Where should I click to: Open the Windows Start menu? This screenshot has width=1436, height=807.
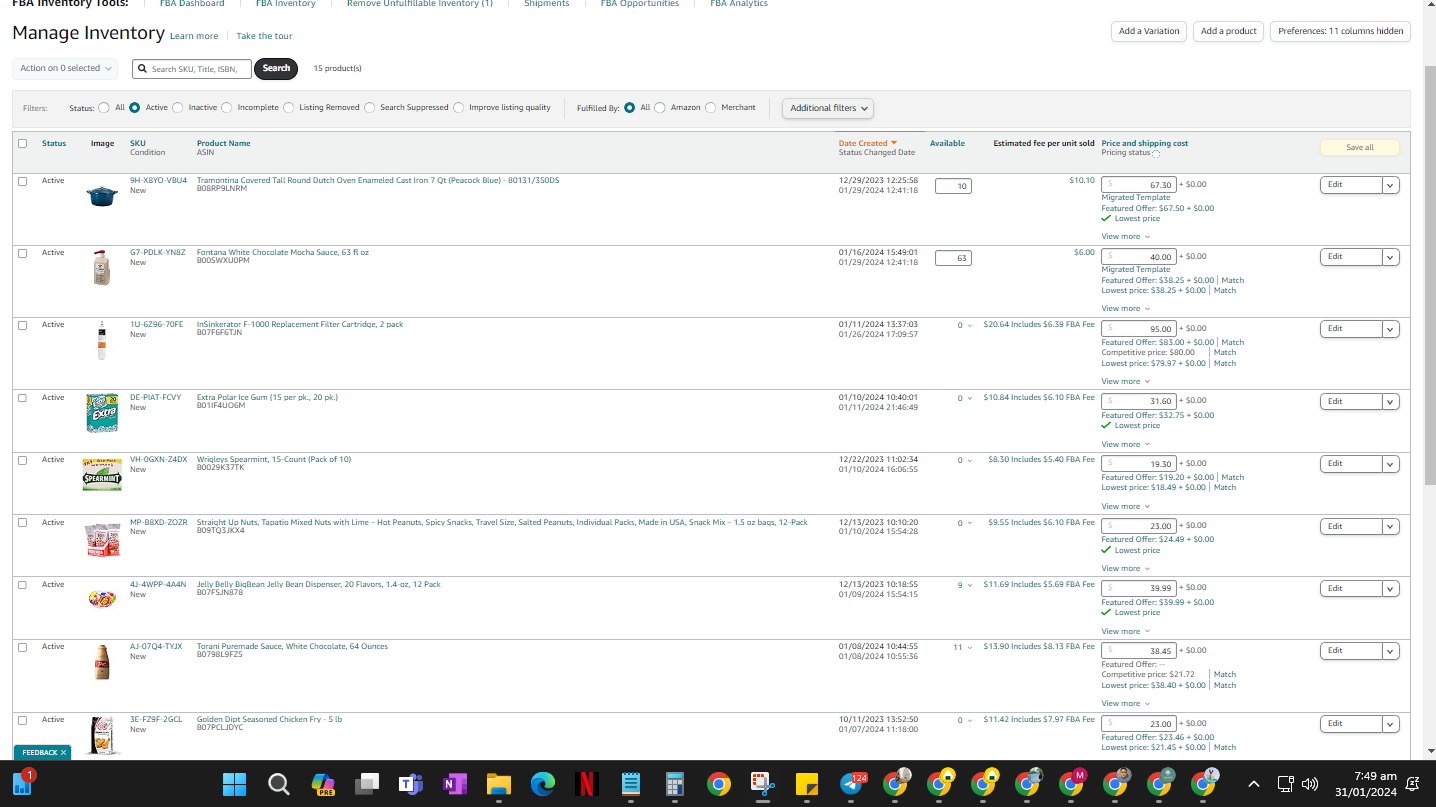click(x=235, y=784)
